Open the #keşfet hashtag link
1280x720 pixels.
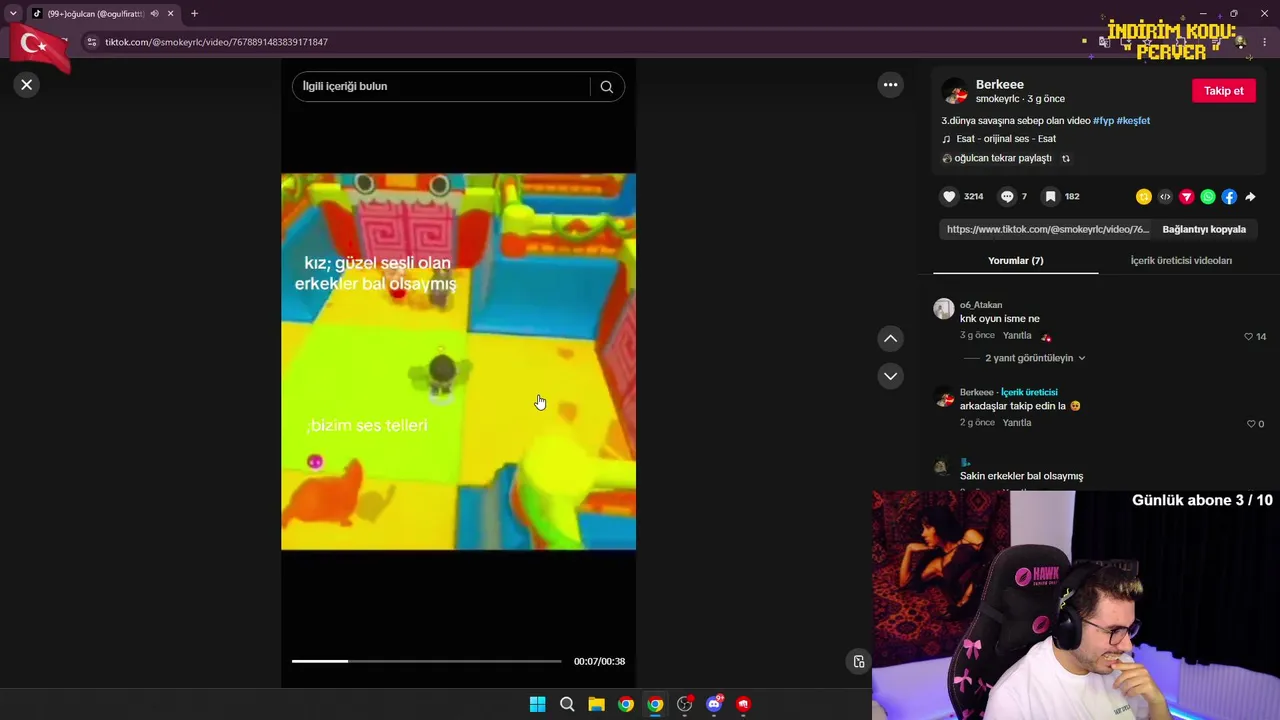click(1133, 121)
